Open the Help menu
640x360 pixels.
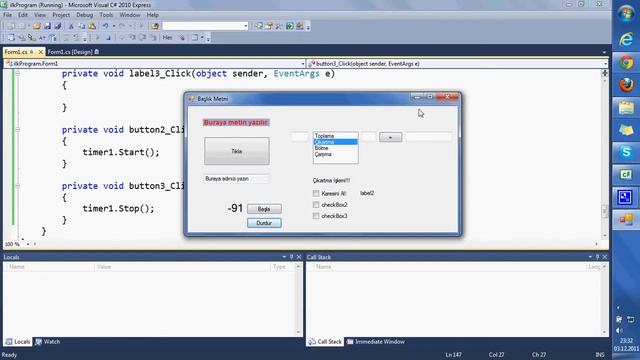pos(153,15)
